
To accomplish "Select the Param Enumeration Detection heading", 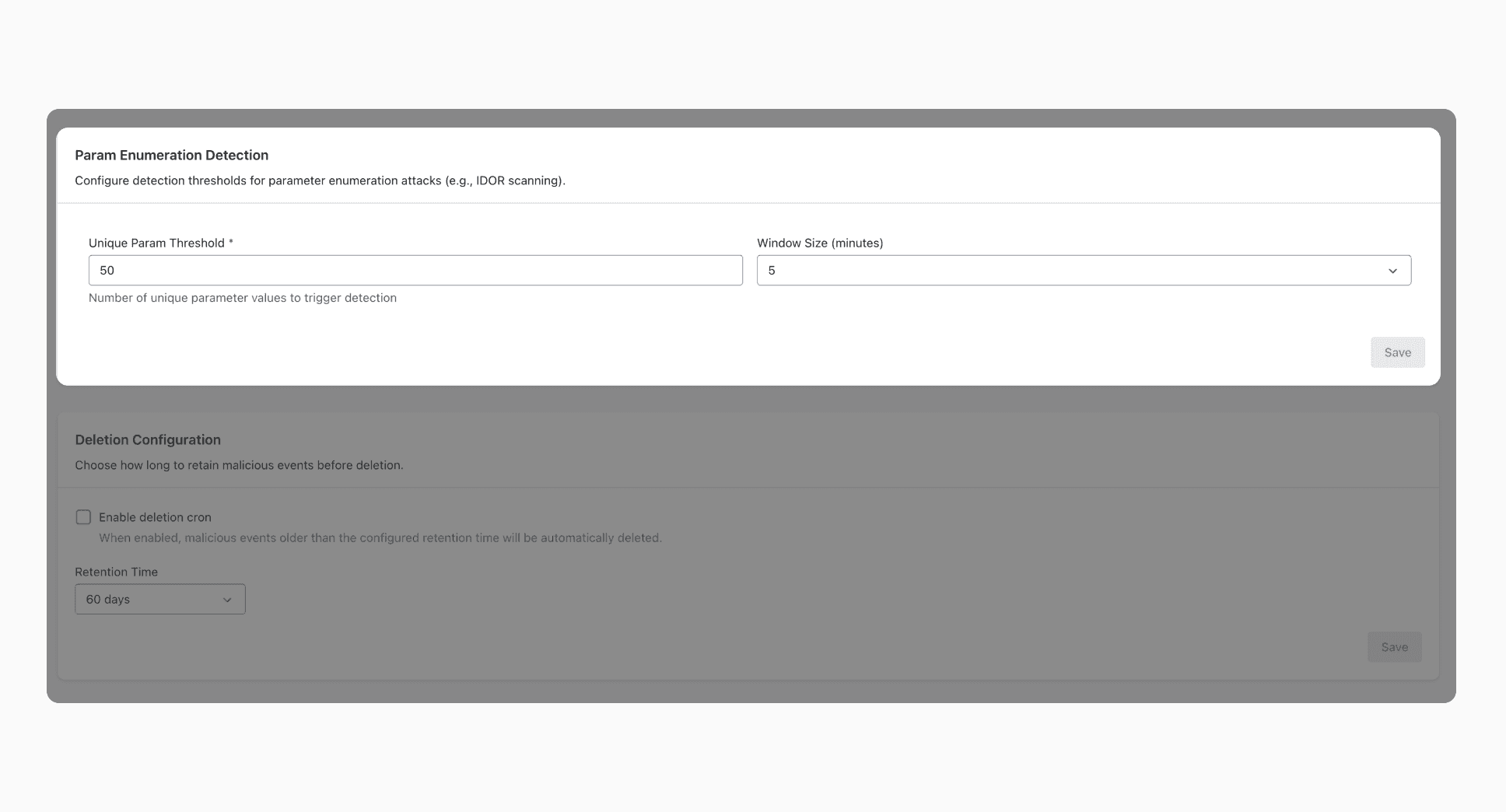I will tap(171, 155).
